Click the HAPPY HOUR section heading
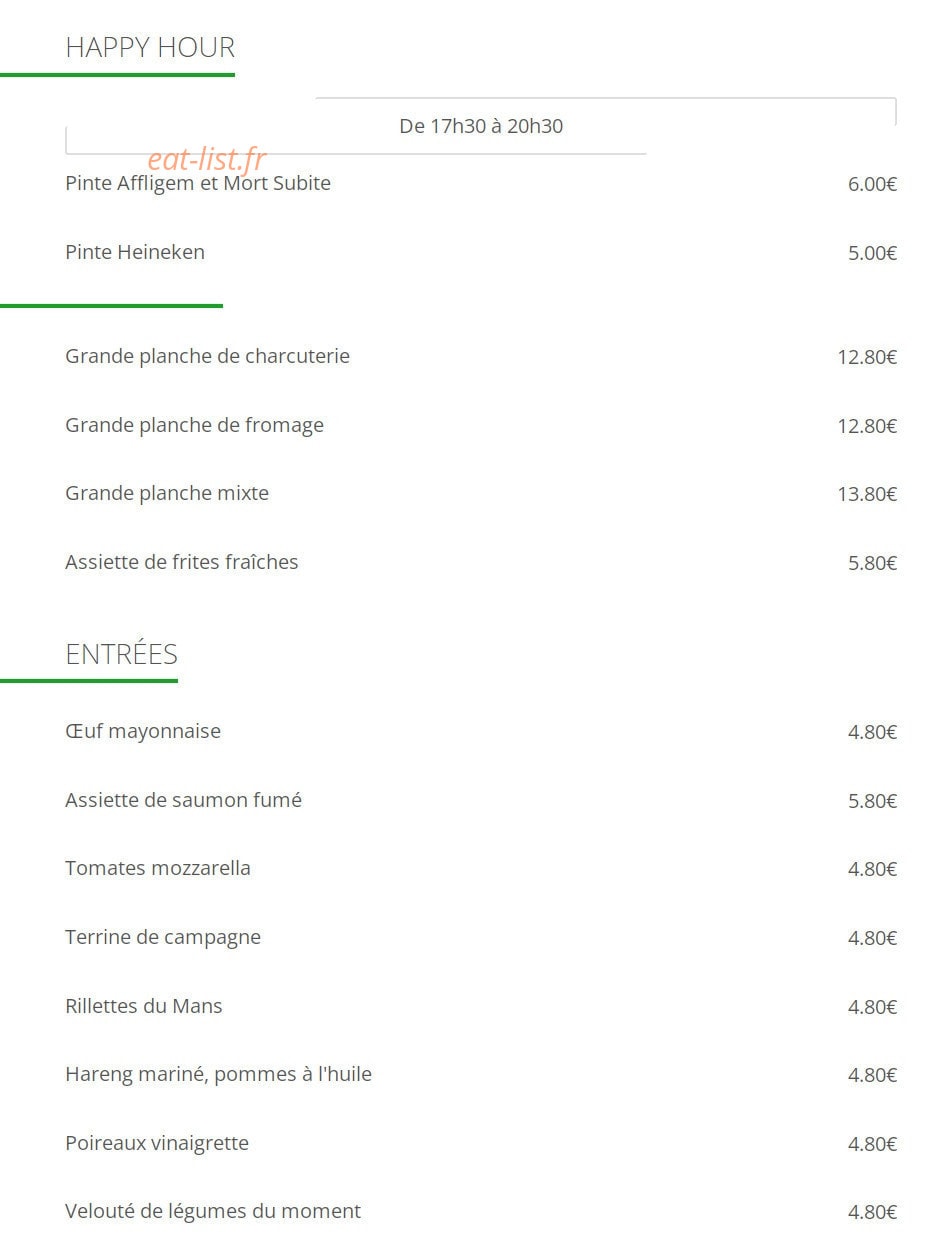The image size is (925, 1248). 150,47
